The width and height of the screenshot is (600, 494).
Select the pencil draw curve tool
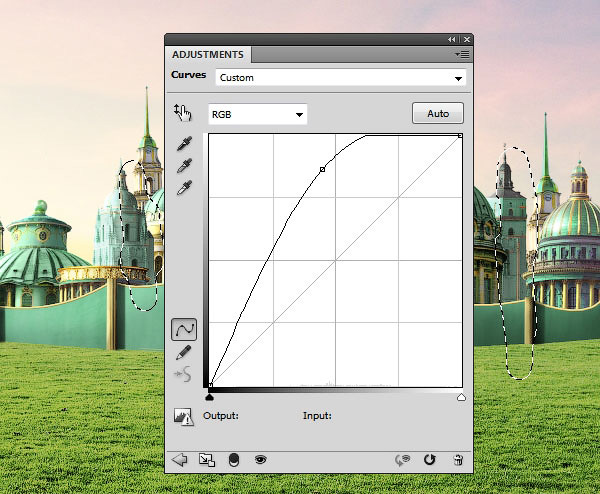(183, 352)
